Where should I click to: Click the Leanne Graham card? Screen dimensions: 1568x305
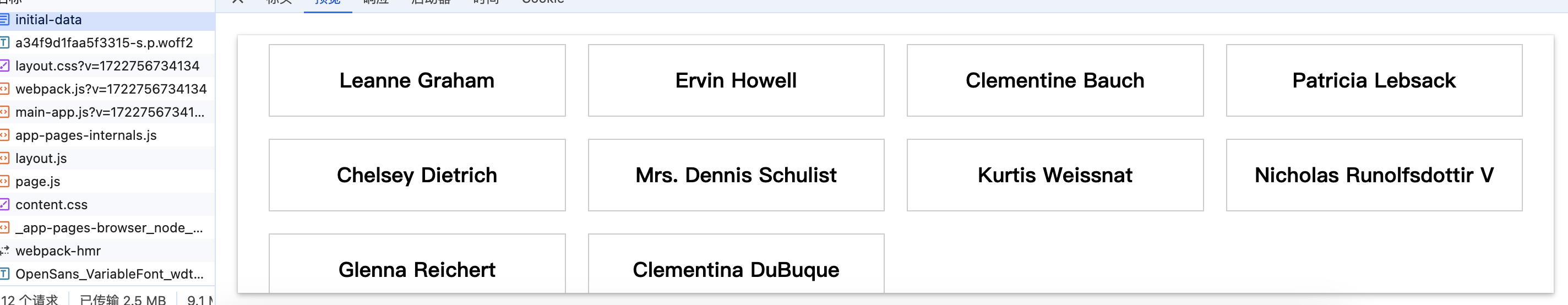click(417, 80)
